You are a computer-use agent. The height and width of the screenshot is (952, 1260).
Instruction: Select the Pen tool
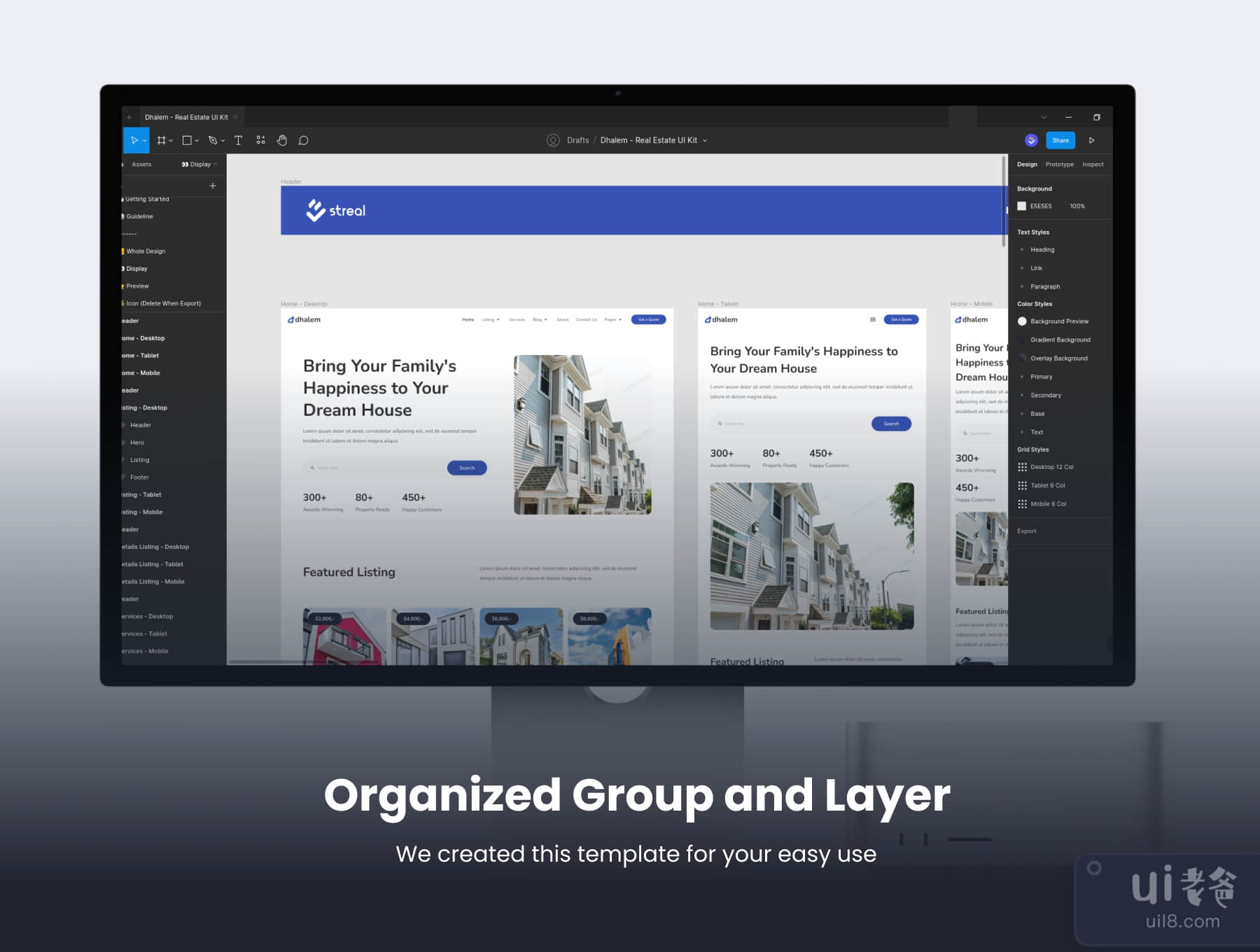click(x=213, y=141)
